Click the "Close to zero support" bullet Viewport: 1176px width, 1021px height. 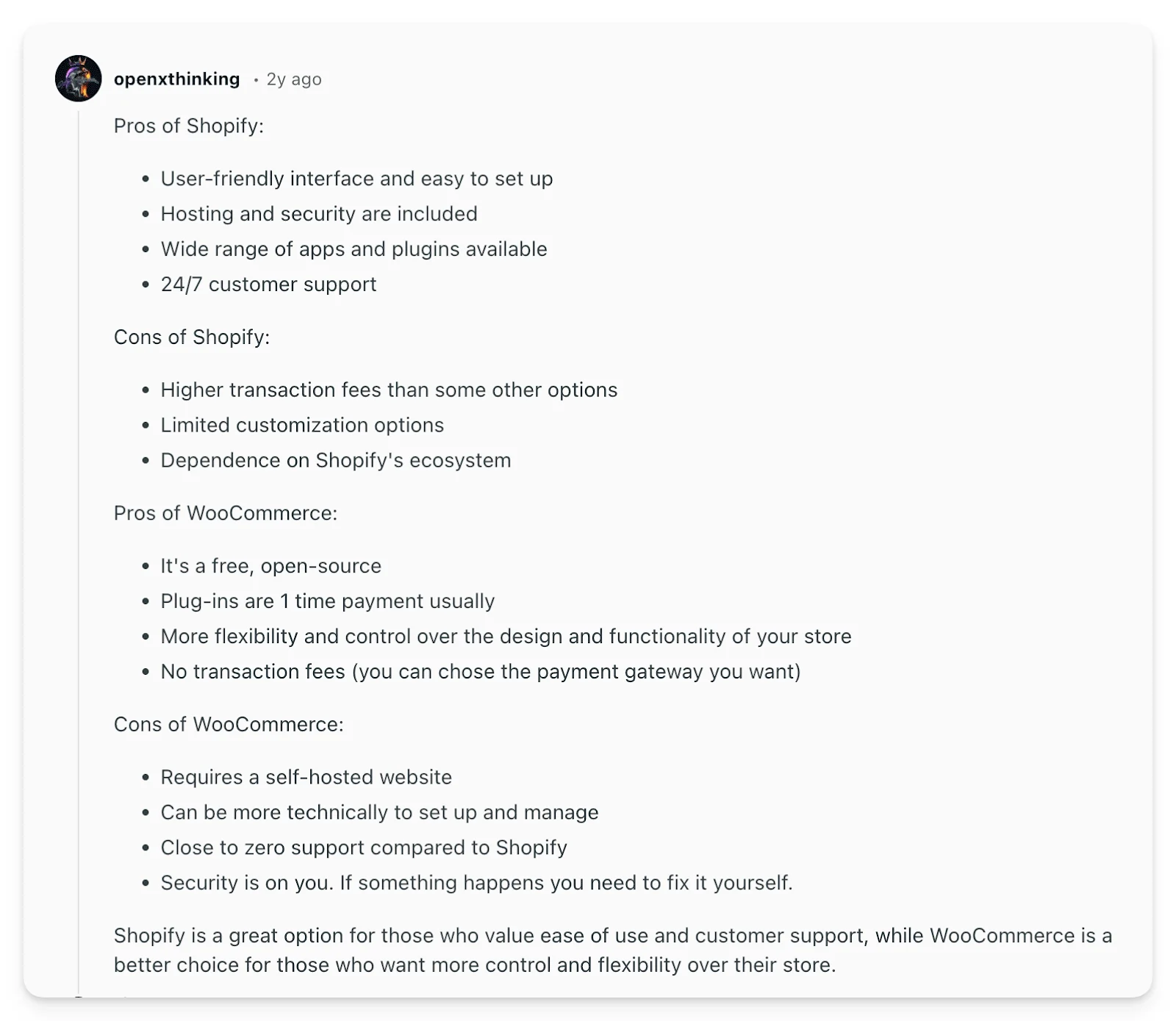pos(364,848)
